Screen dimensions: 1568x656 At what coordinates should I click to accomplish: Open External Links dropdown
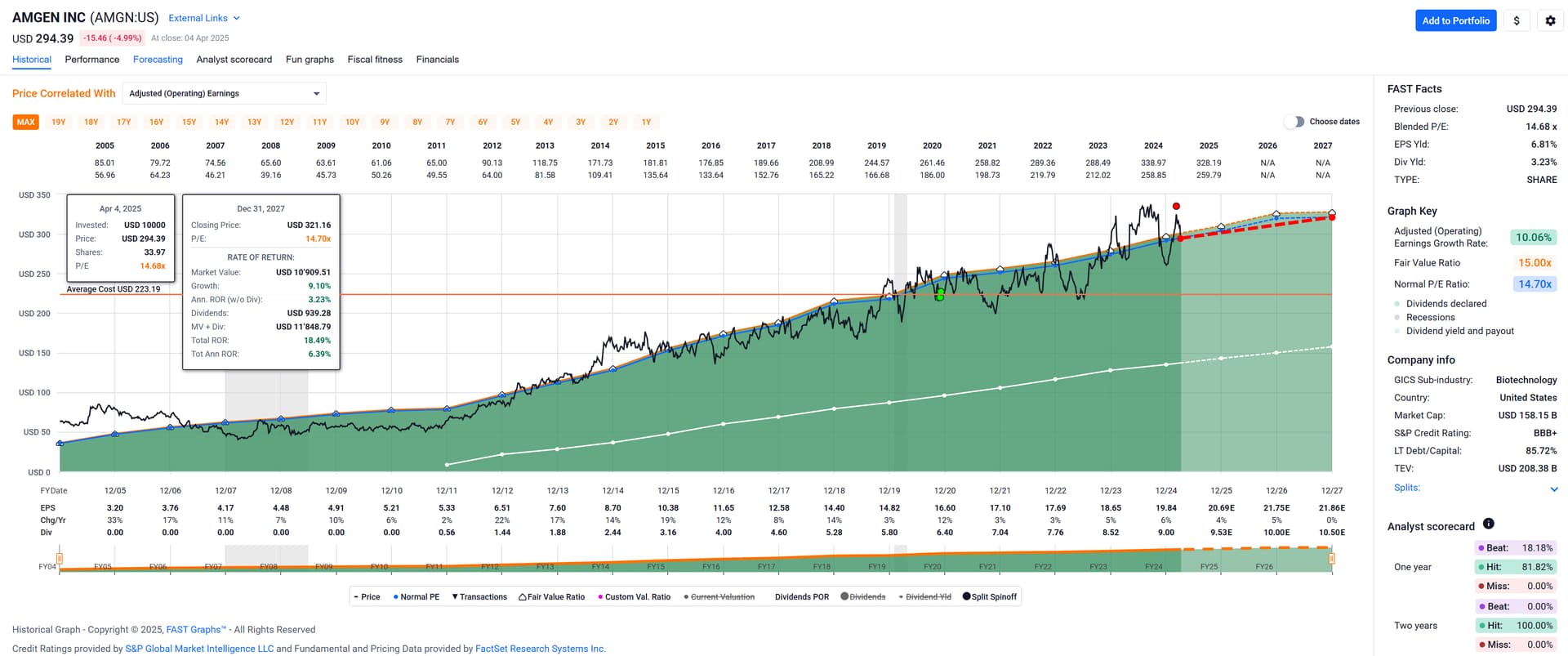204,18
